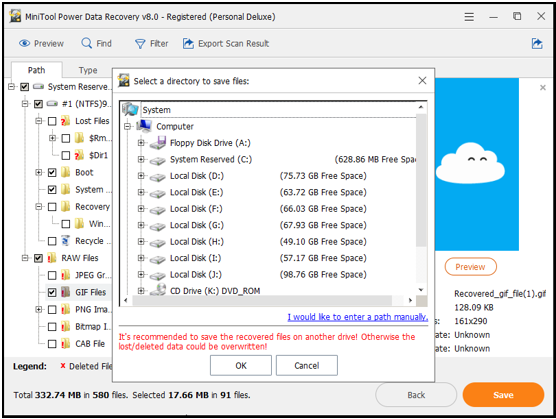This screenshot has height=419, width=556.
Task: Expand Local Disk (G:) node
Action: 141,225
